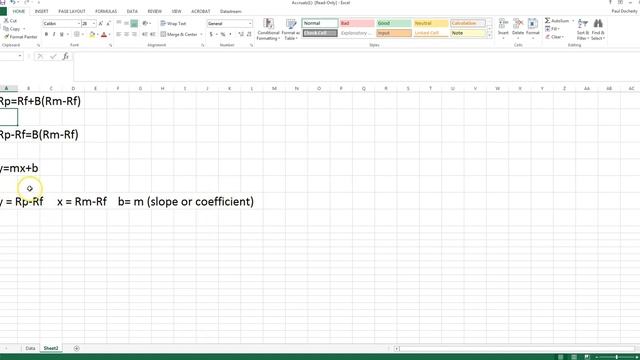Apply the yellow Fill Color
Screen dimensions: 640x360
(92, 35)
